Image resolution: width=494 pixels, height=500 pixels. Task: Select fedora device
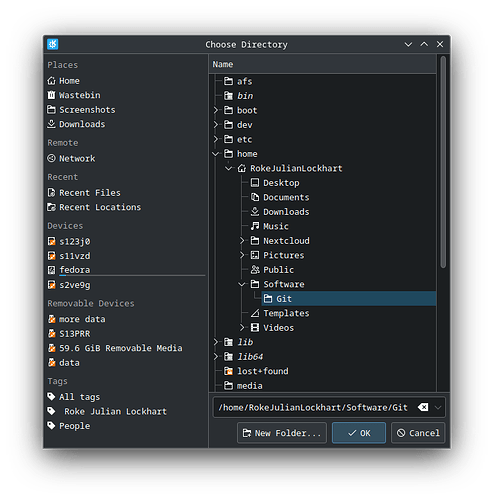[x=69, y=270]
